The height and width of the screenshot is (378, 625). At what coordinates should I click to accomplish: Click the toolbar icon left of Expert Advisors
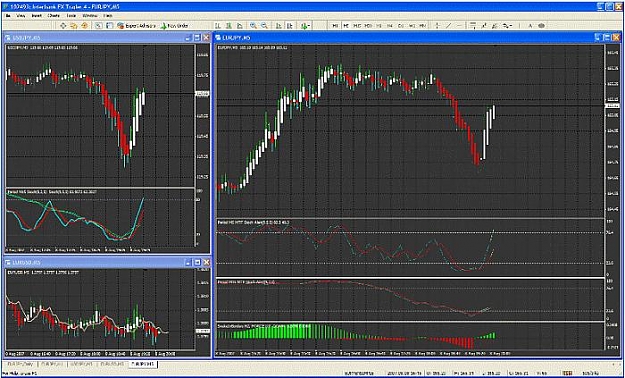pos(109,26)
